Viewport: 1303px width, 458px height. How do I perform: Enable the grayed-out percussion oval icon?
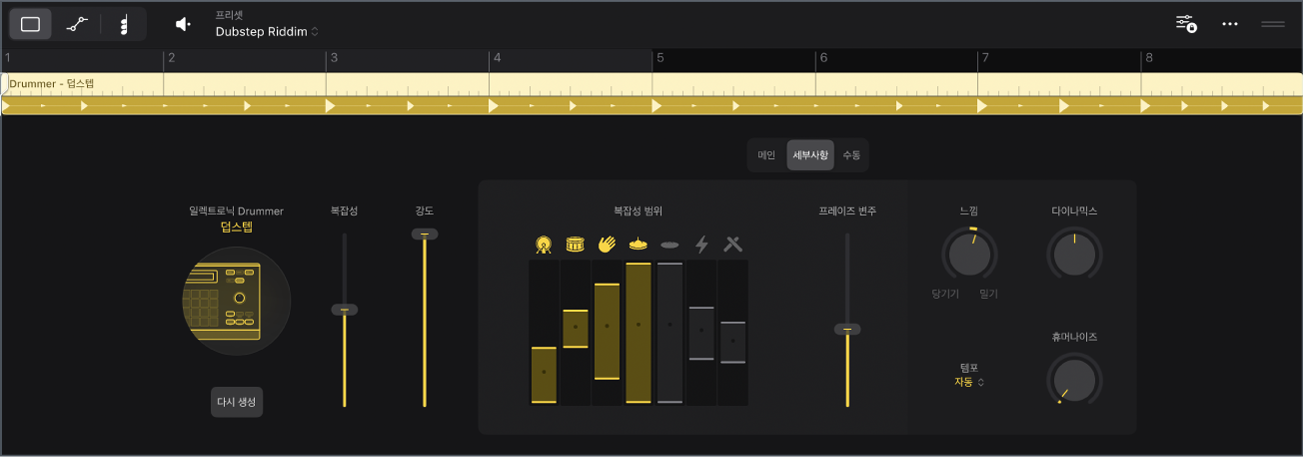pos(670,245)
